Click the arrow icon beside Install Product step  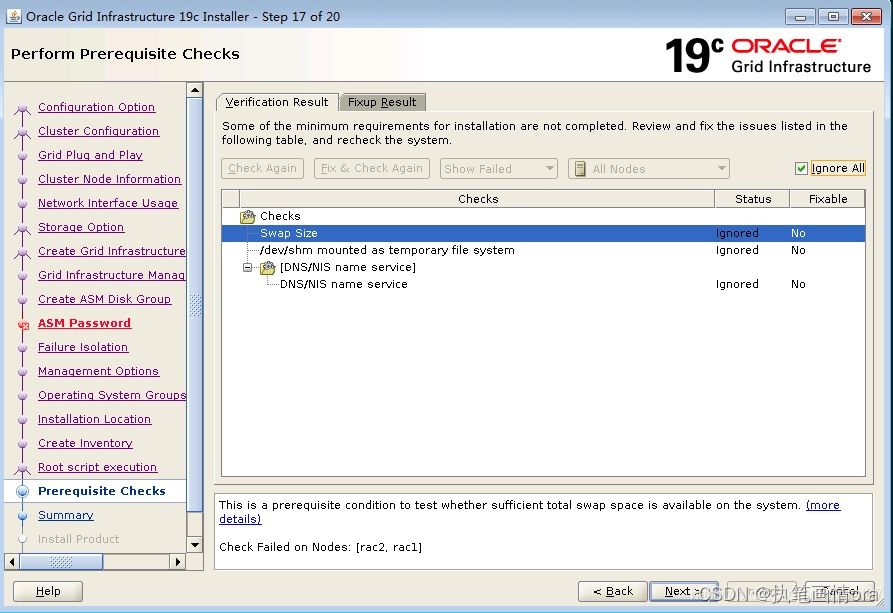coord(22,539)
